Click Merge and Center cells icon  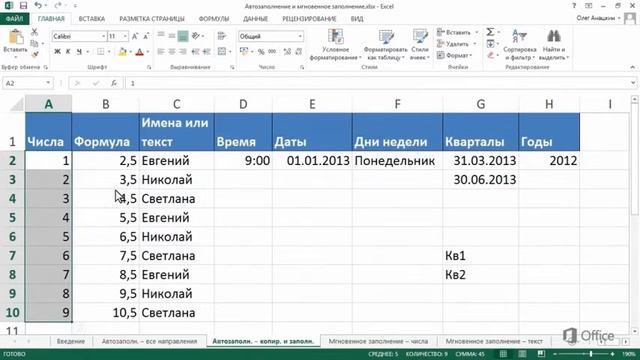[222, 51]
